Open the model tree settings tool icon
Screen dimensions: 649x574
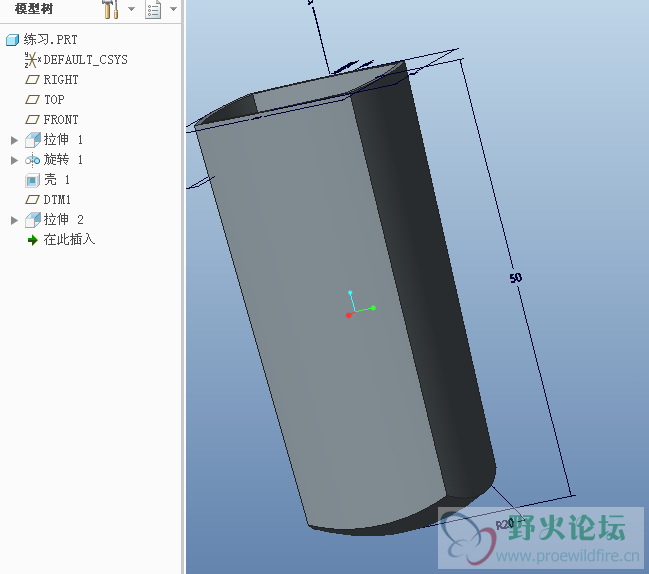point(110,10)
